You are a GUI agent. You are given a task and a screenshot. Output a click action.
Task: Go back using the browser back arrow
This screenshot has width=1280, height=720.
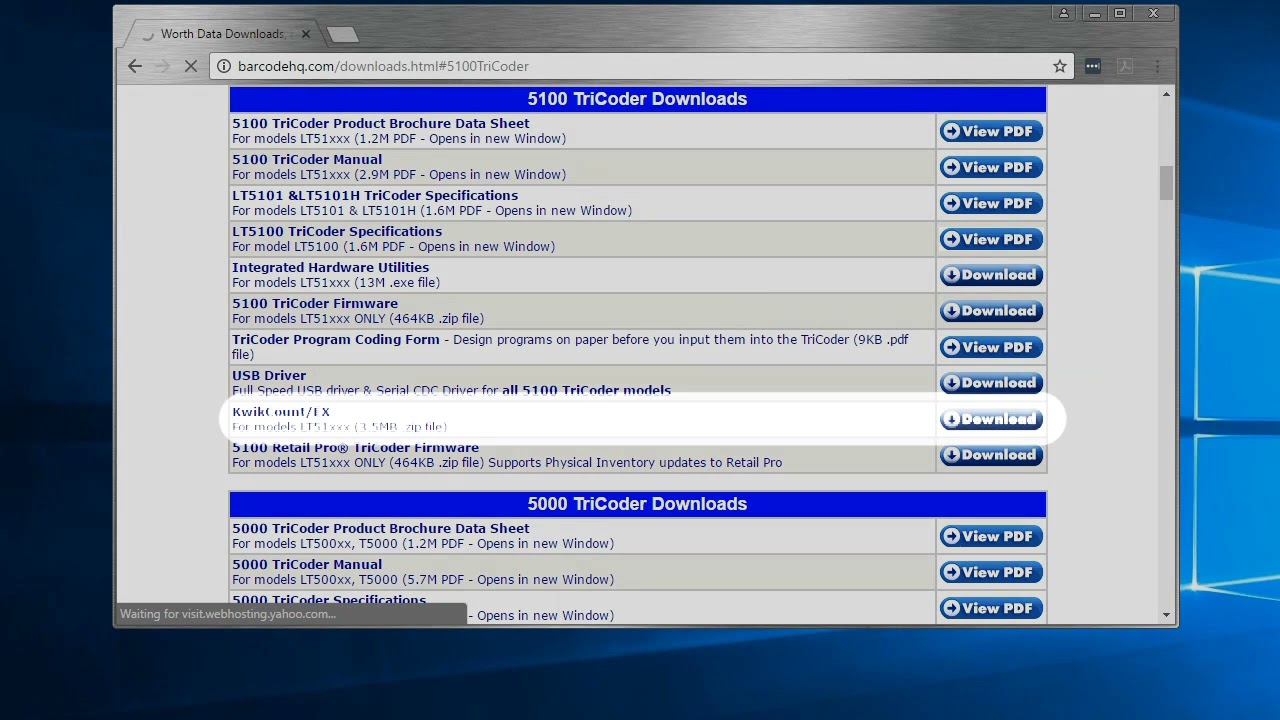(x=135, y=66)
